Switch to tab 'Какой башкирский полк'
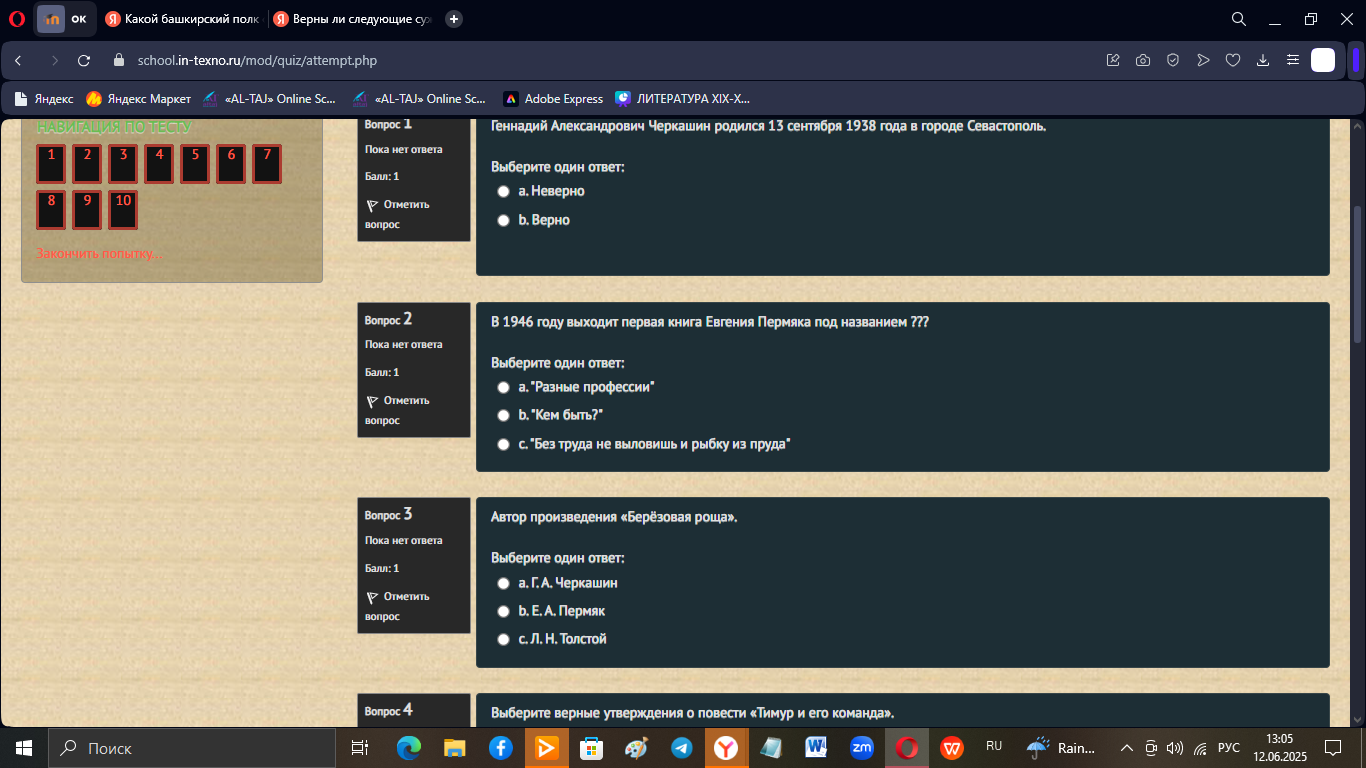Viewport: 1366px width, 768px height. click(182, 19)
